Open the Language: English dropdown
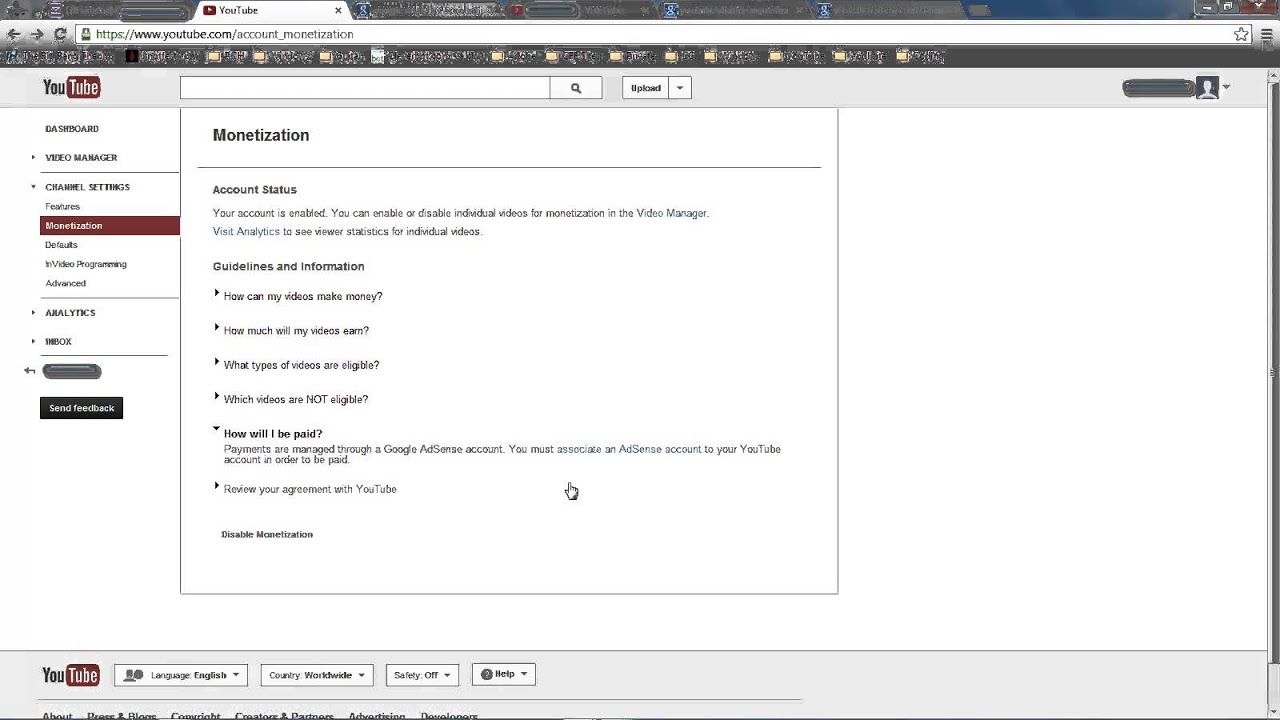The height and width of the screenshot is (720, 1280). (181, 675)
